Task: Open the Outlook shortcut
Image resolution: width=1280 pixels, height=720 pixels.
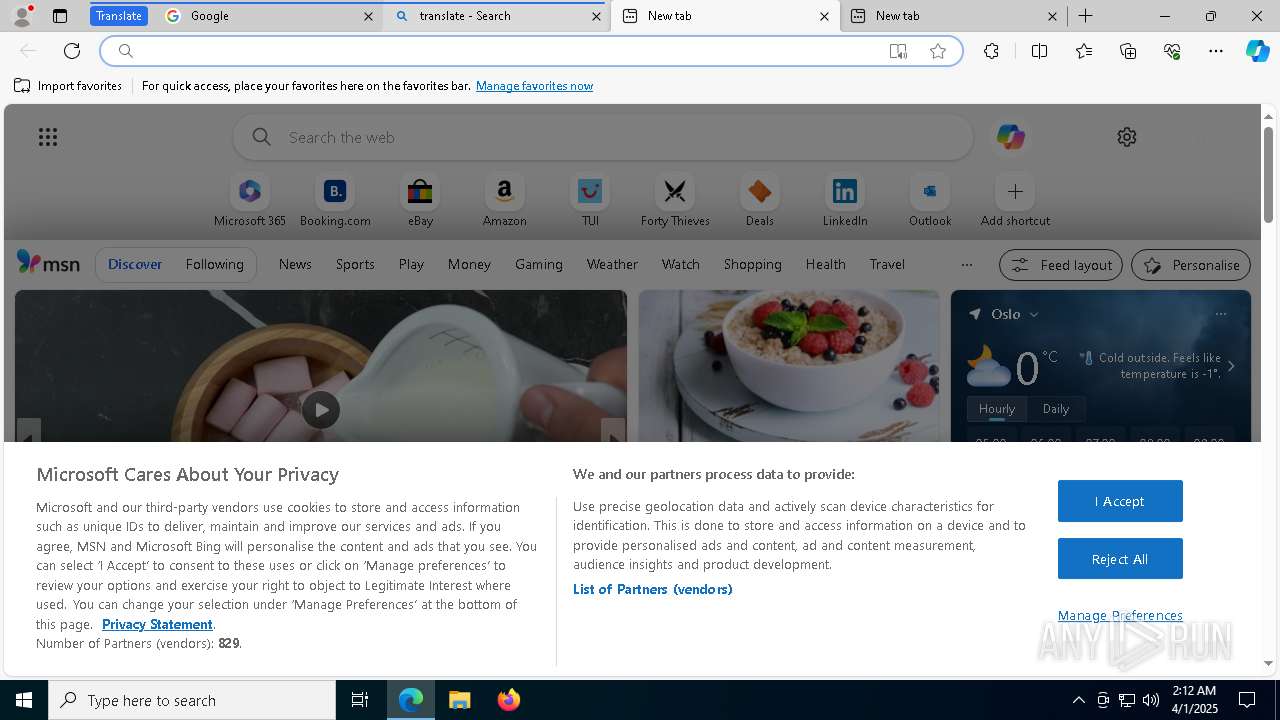Action: pos(930,201)
